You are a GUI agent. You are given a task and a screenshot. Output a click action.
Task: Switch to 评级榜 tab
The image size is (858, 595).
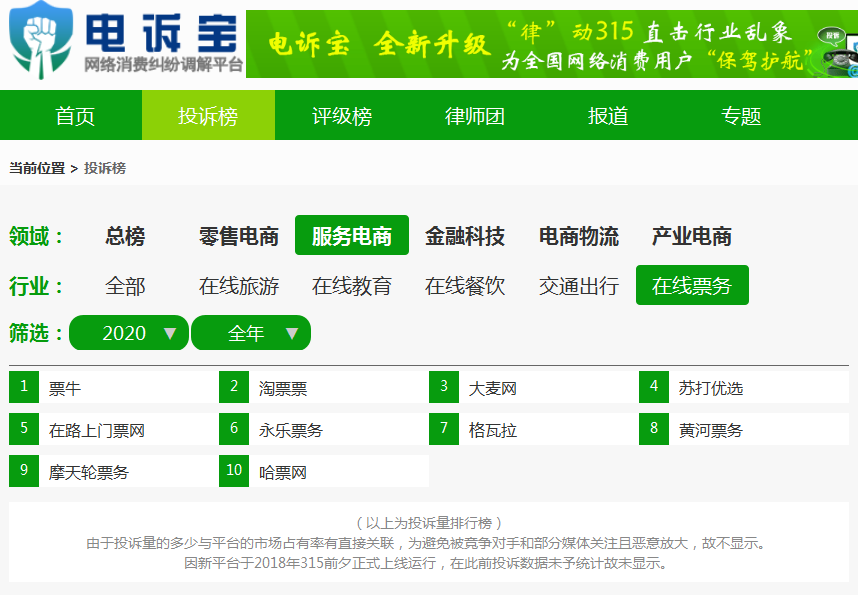tap(342, 116)
